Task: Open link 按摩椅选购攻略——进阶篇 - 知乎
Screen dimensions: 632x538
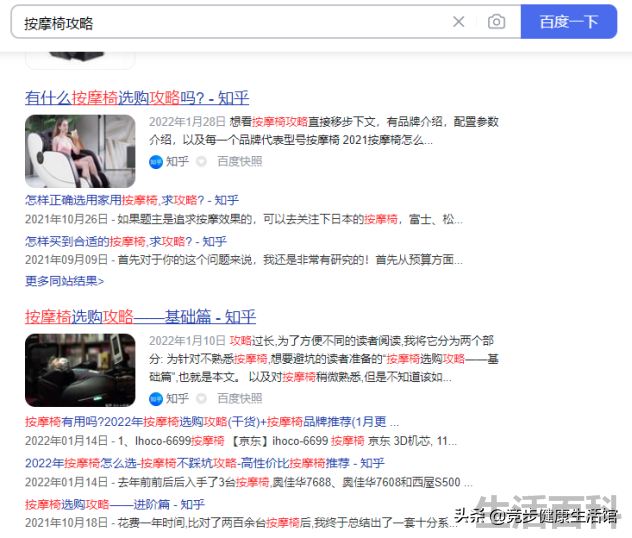Action: point(115,504)
